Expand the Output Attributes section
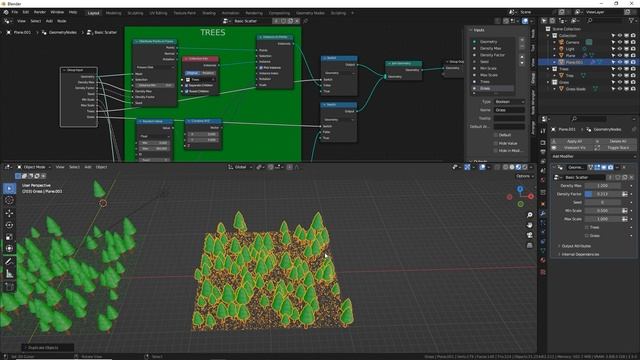The image size is (640, 360). pos(576,246)
